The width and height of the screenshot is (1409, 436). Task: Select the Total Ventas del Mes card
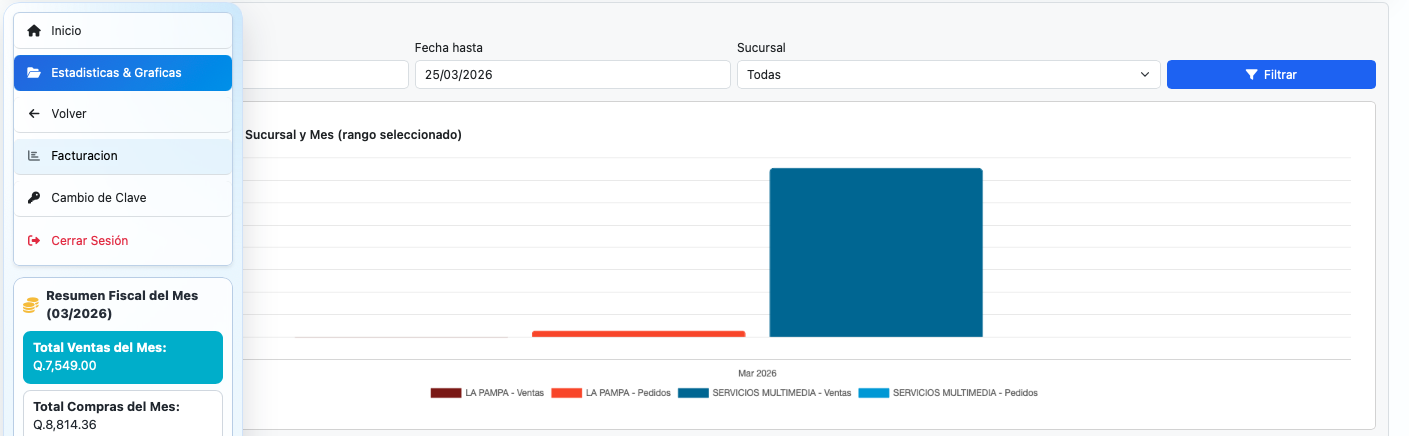point(123,357)
